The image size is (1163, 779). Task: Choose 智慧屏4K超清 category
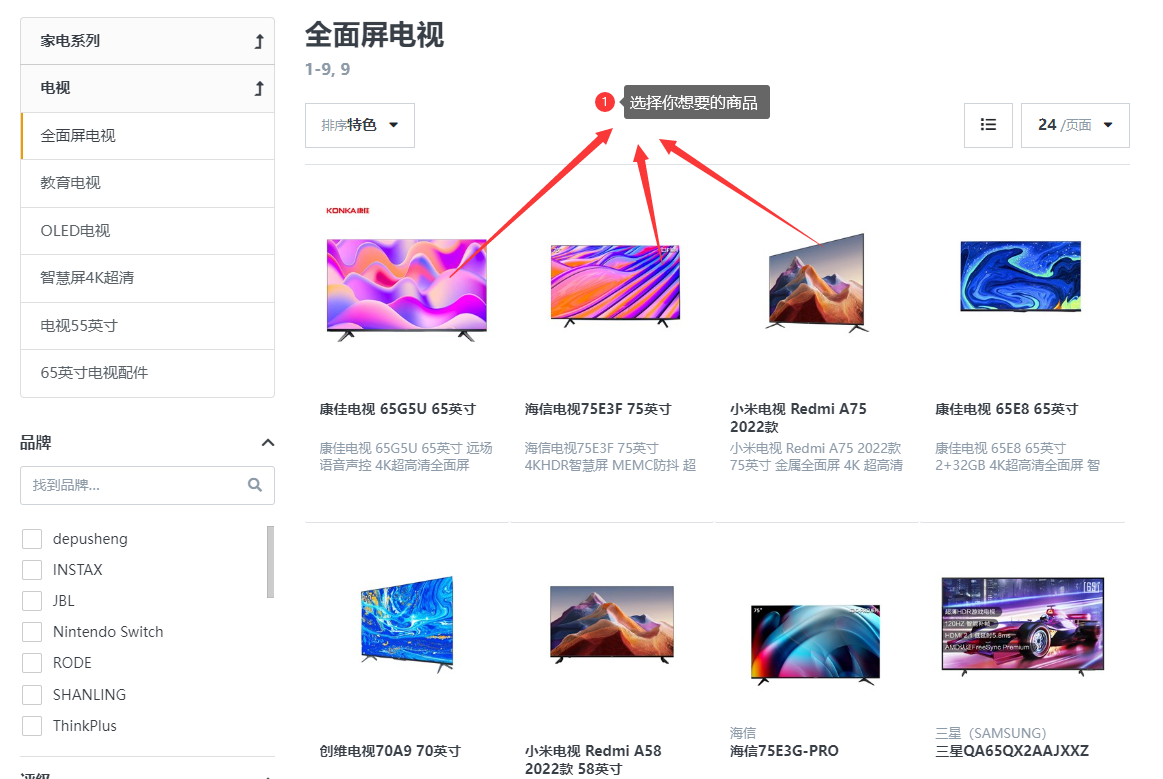(148, 278)
